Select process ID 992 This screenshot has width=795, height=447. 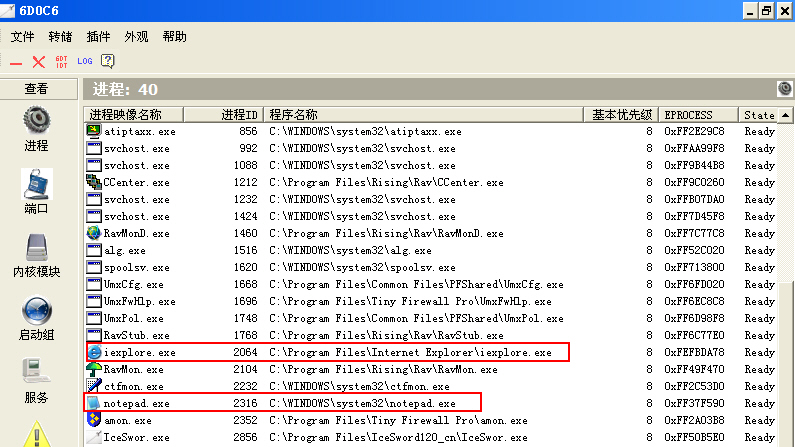pos(248,148)
